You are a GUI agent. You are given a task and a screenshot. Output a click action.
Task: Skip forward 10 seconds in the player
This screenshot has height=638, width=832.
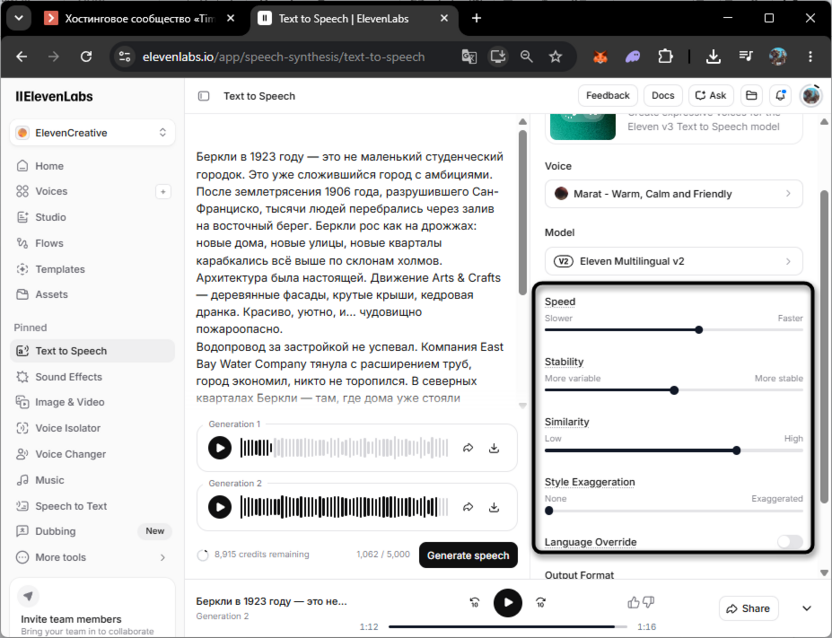[x=541, y=602]
